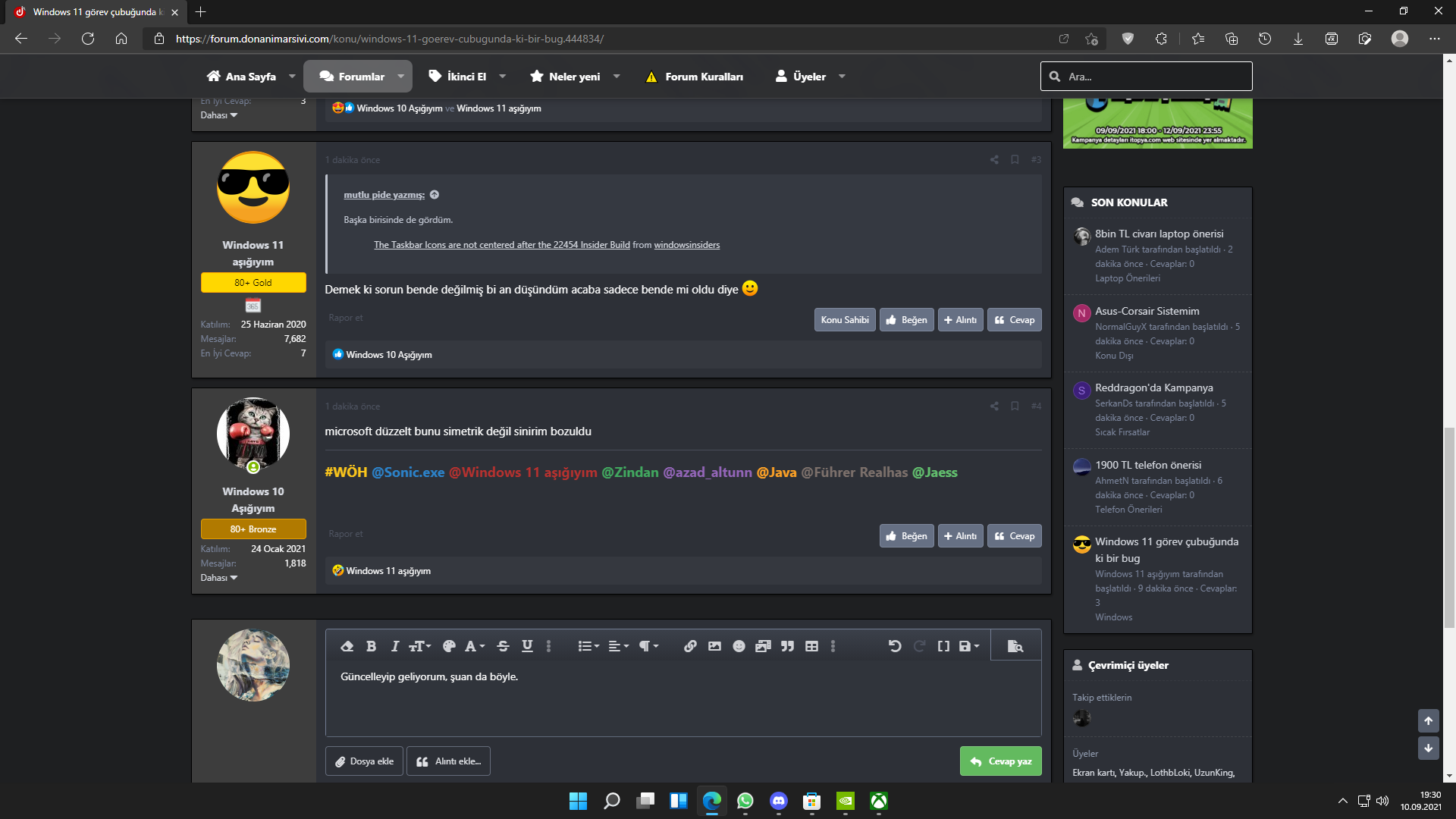The height and width of the screenshot is (819, 1456).
Task: Expand the font size dropdown
Action: [x=420, y=646]
